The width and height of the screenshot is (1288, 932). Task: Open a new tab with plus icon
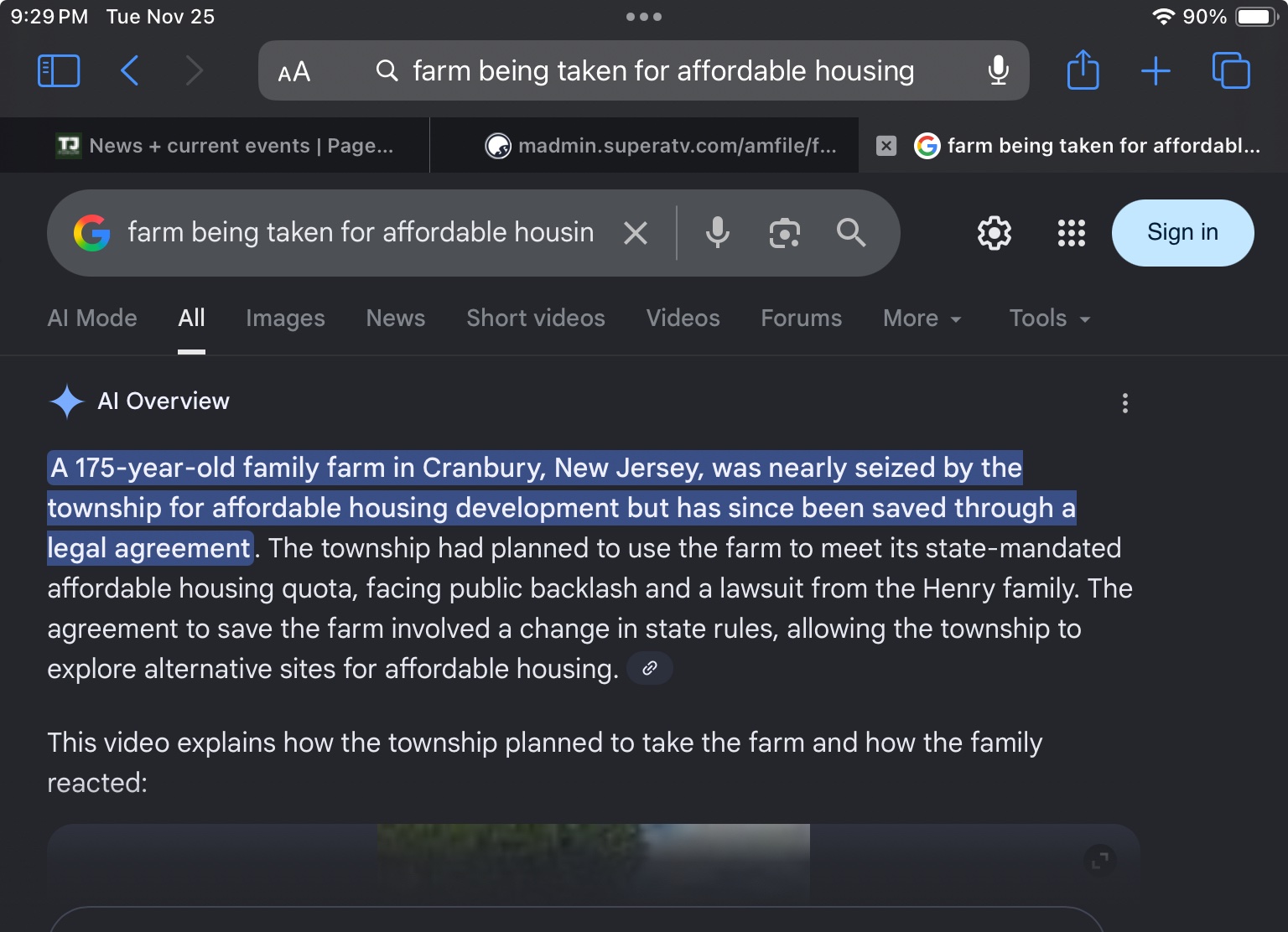click(1156, 70)
